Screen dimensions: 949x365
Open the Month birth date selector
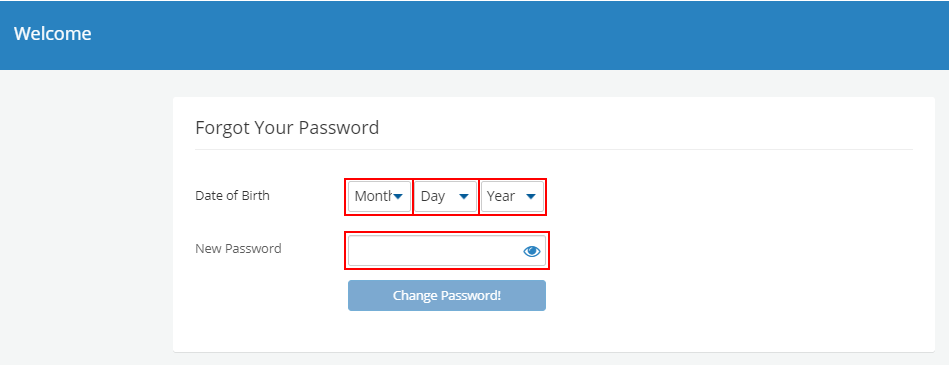click(x=379, y=196)
